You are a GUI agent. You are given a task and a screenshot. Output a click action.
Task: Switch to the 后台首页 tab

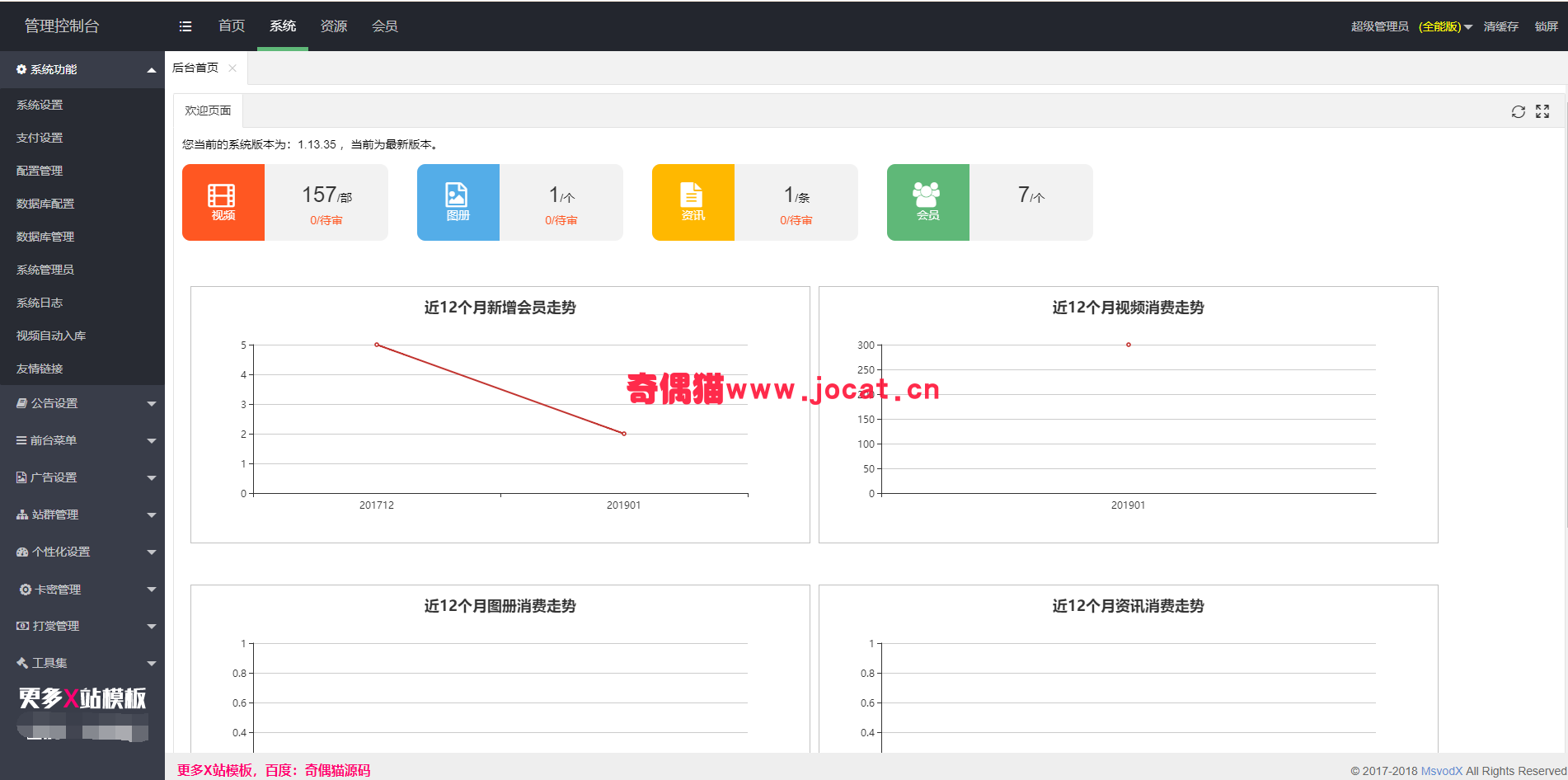click(x=195, y=68)
